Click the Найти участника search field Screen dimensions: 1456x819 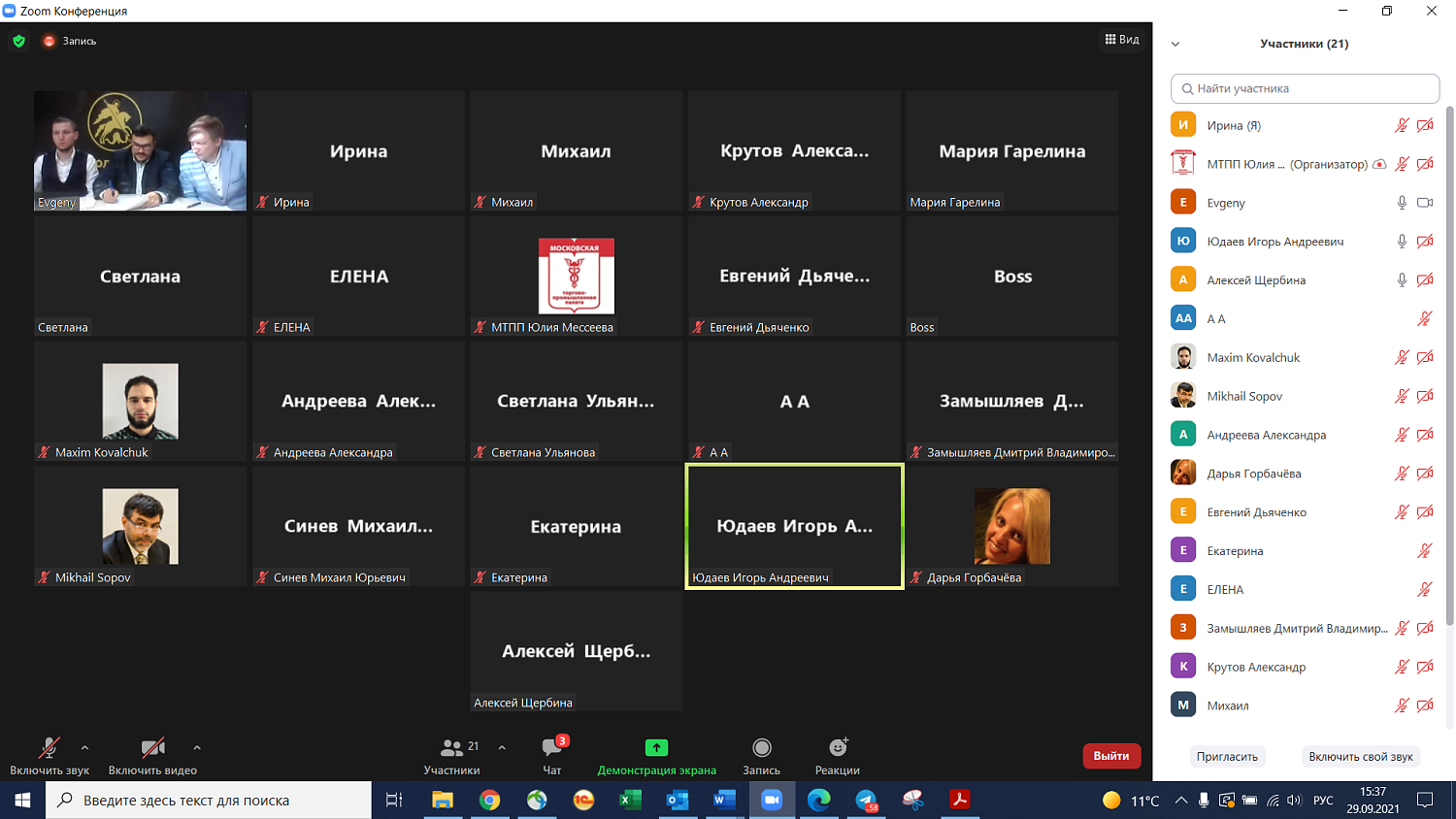1305,88
